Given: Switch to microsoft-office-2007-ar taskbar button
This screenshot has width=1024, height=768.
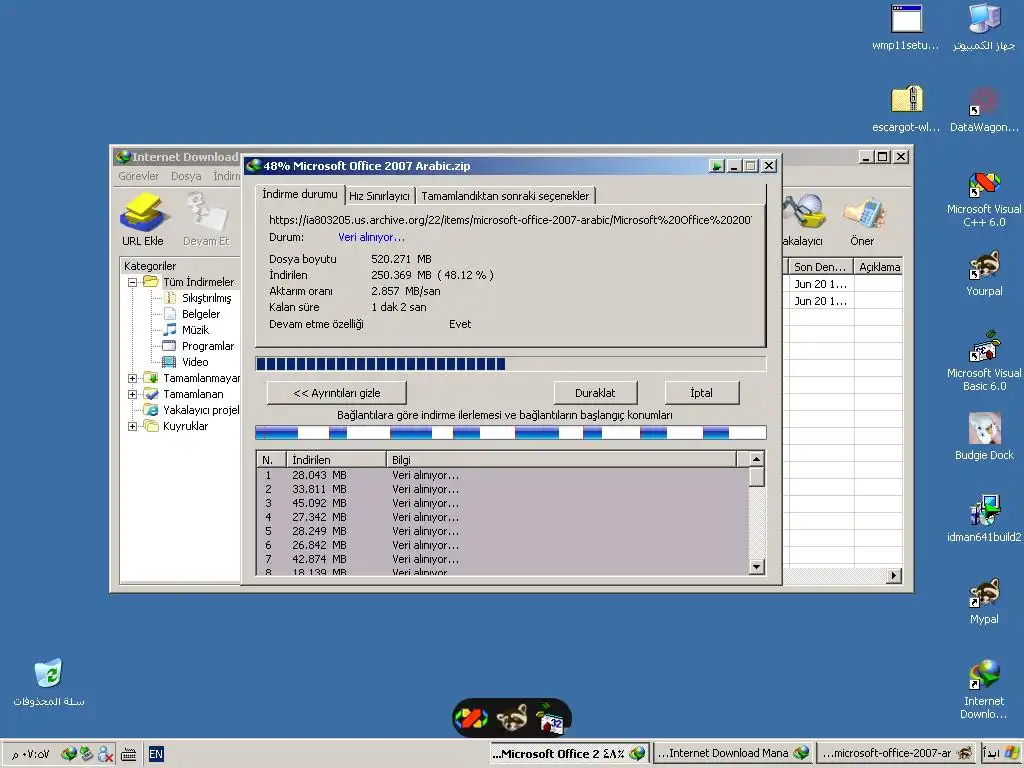Looking at the screenshot, I should [x=897, y=754].
